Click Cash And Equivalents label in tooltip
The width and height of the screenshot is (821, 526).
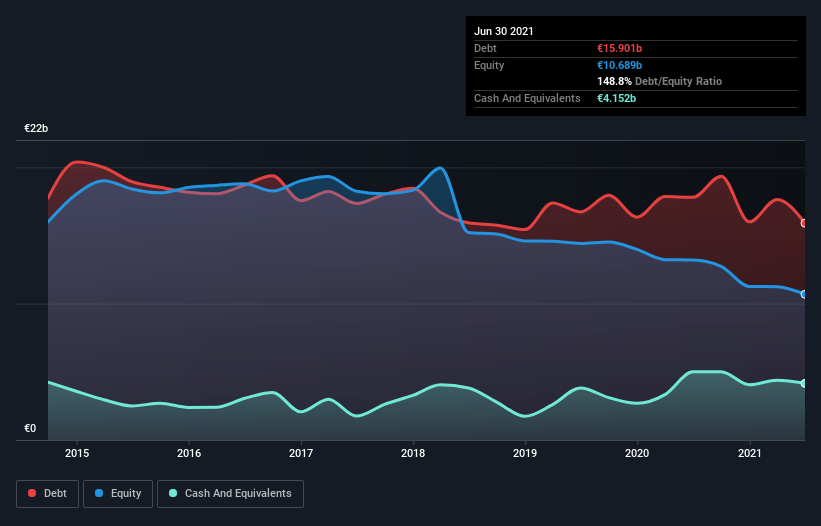527,98
